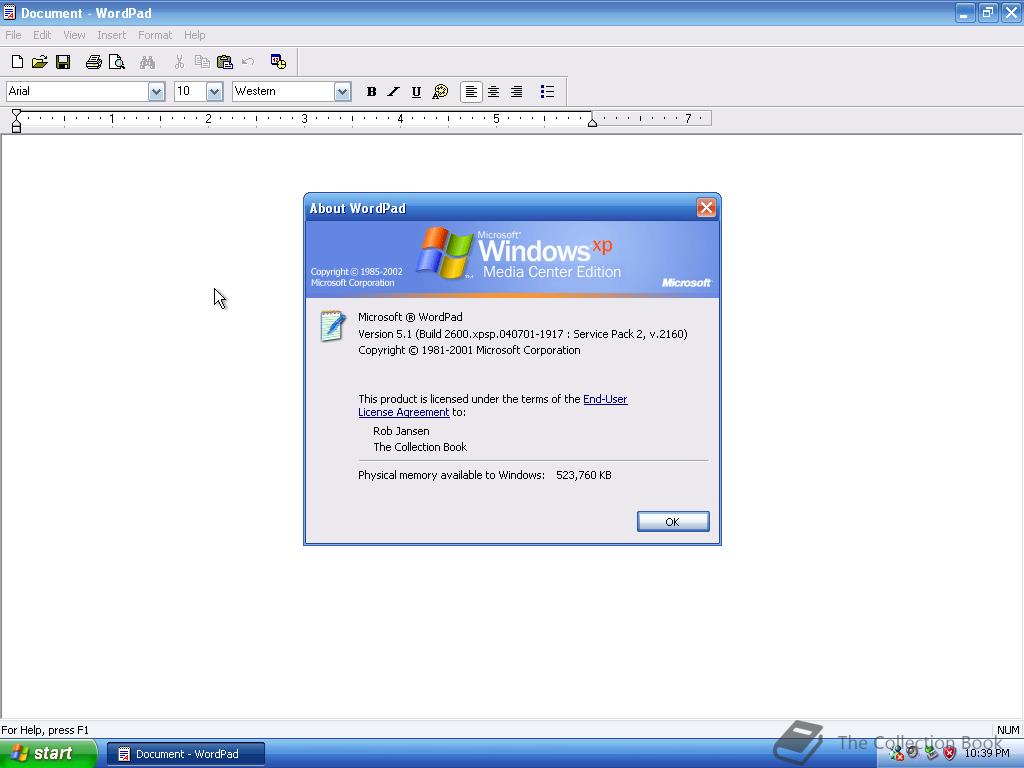Viewport: 1024px width, 768px height.
Task: Click the Paste clipboard icon
Action: point(225,62)
